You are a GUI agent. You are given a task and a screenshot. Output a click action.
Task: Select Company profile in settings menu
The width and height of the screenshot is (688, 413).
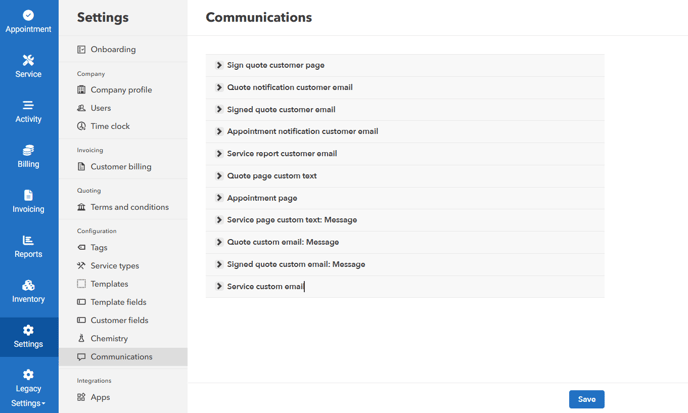(x=121, y=90)
